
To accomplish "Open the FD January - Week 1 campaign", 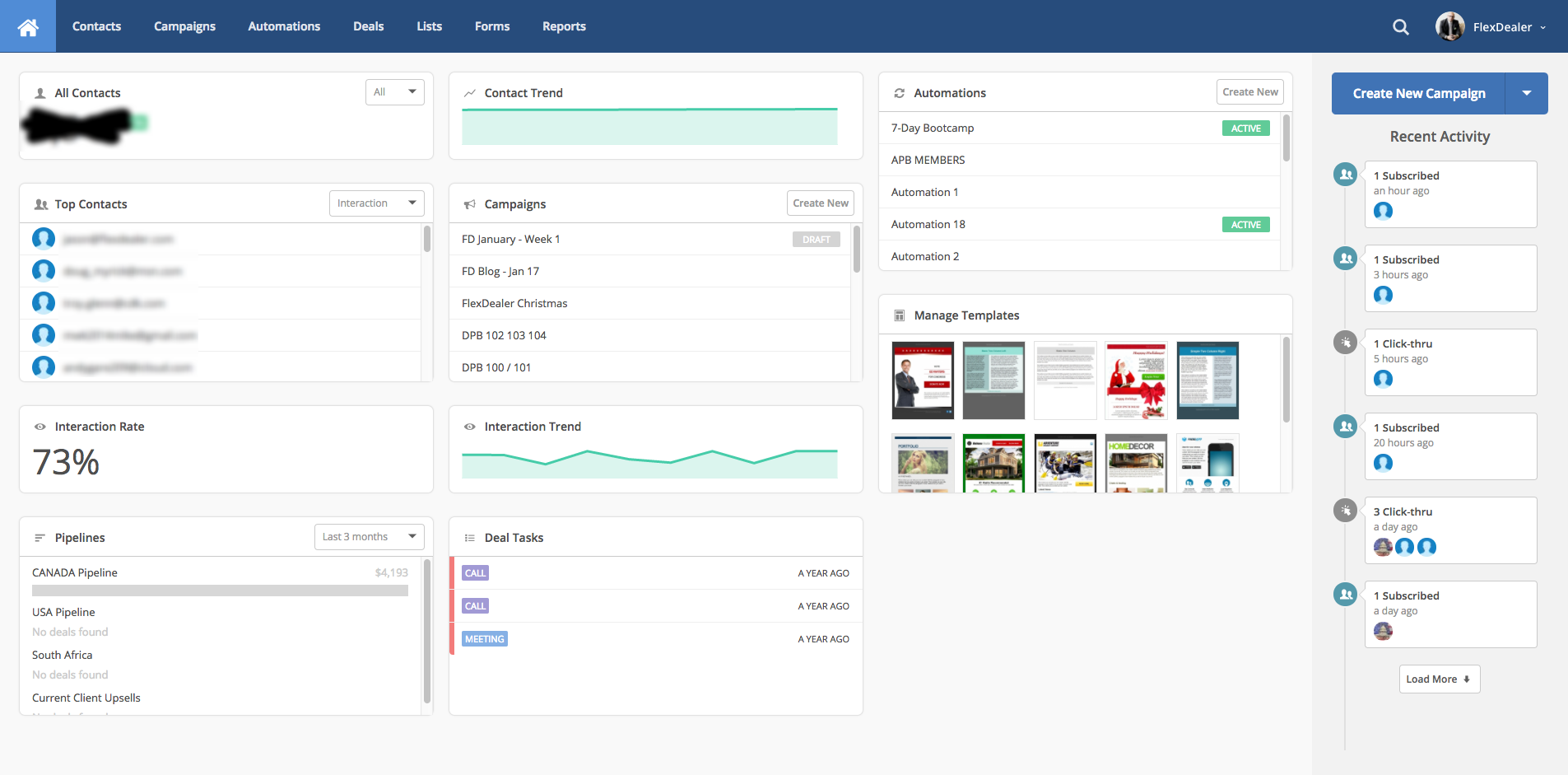I will click(x=511, y=239).
